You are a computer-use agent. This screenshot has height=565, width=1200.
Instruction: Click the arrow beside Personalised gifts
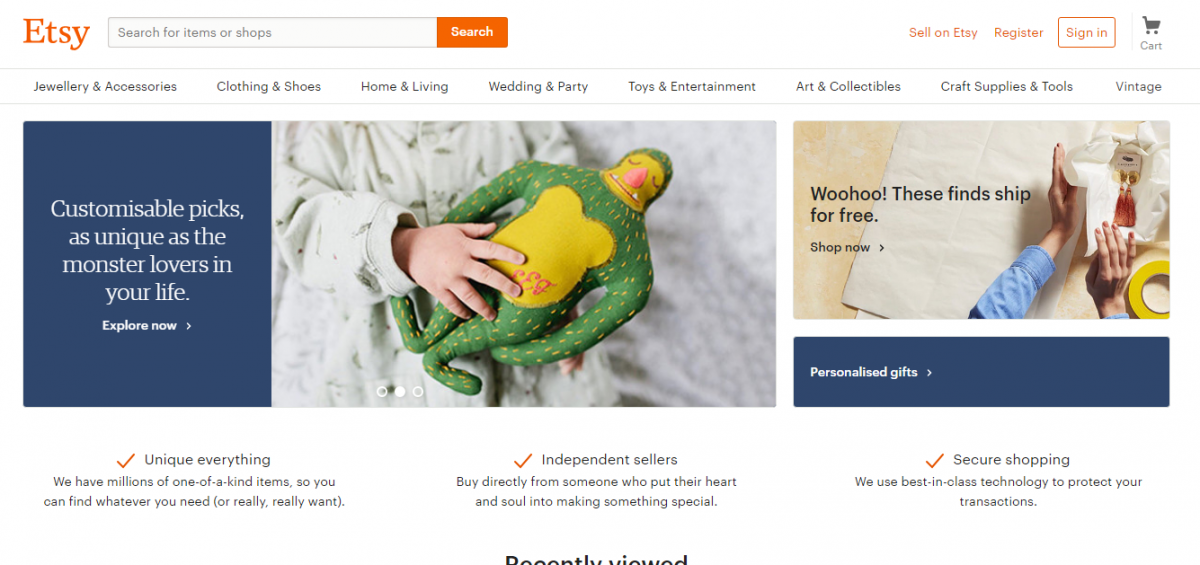click(929, 372)
